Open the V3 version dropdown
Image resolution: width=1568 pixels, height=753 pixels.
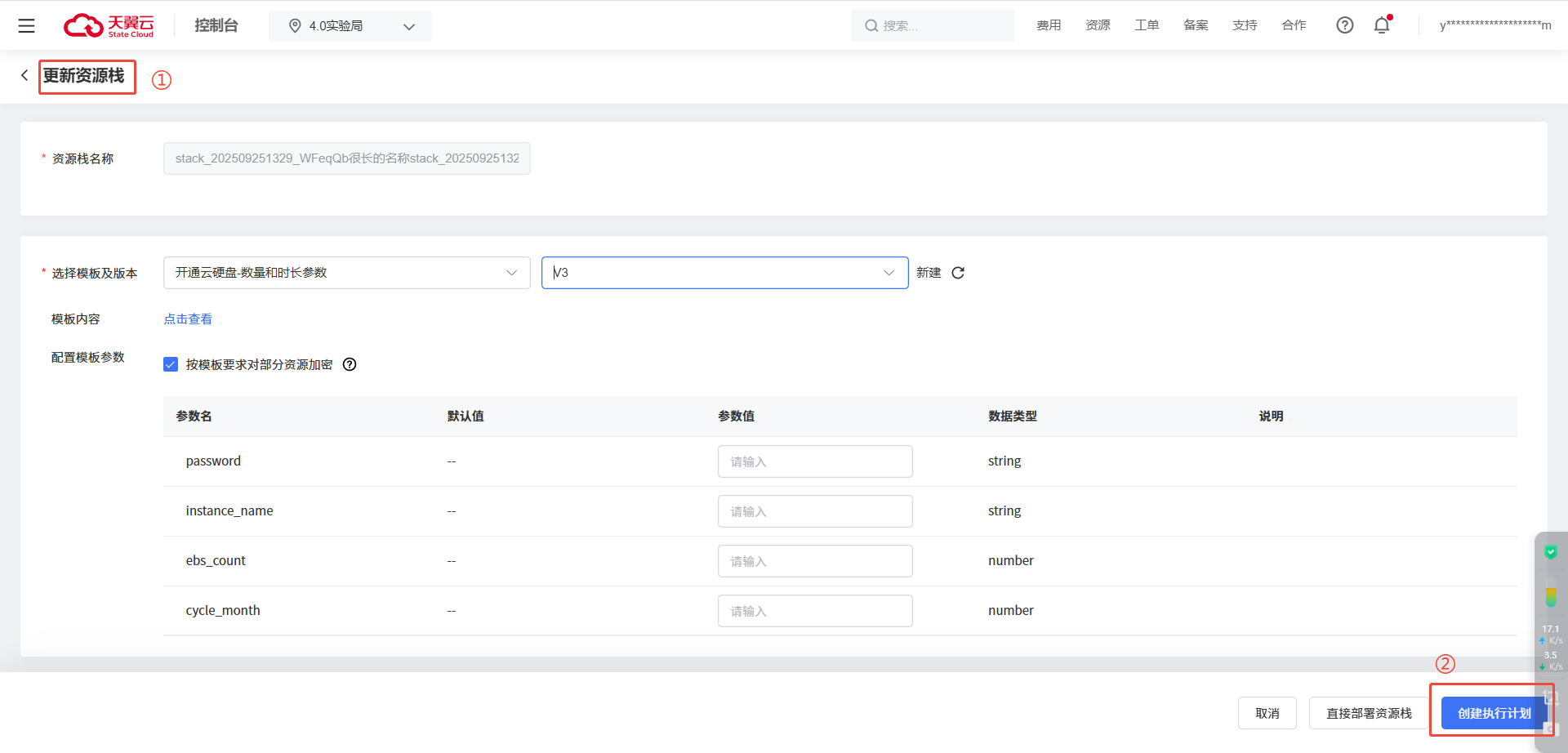click(x=724, y=273)
